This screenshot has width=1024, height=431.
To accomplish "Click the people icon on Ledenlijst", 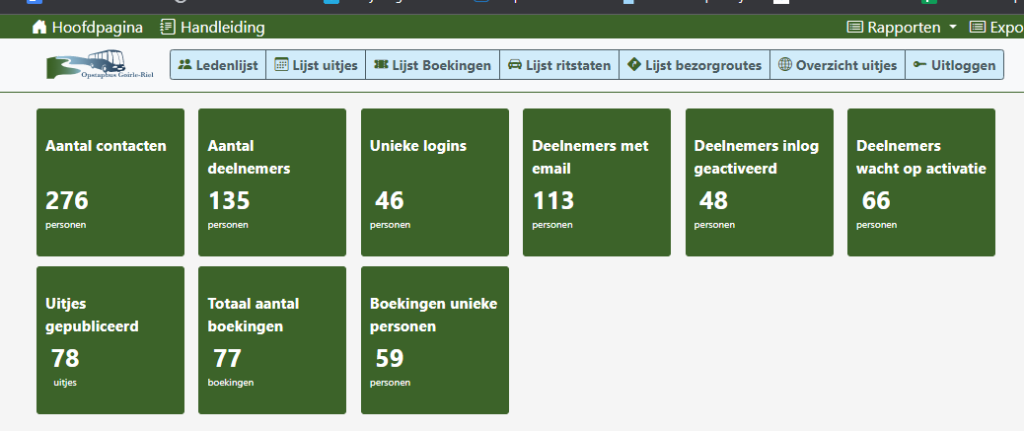I will [185, 65].
